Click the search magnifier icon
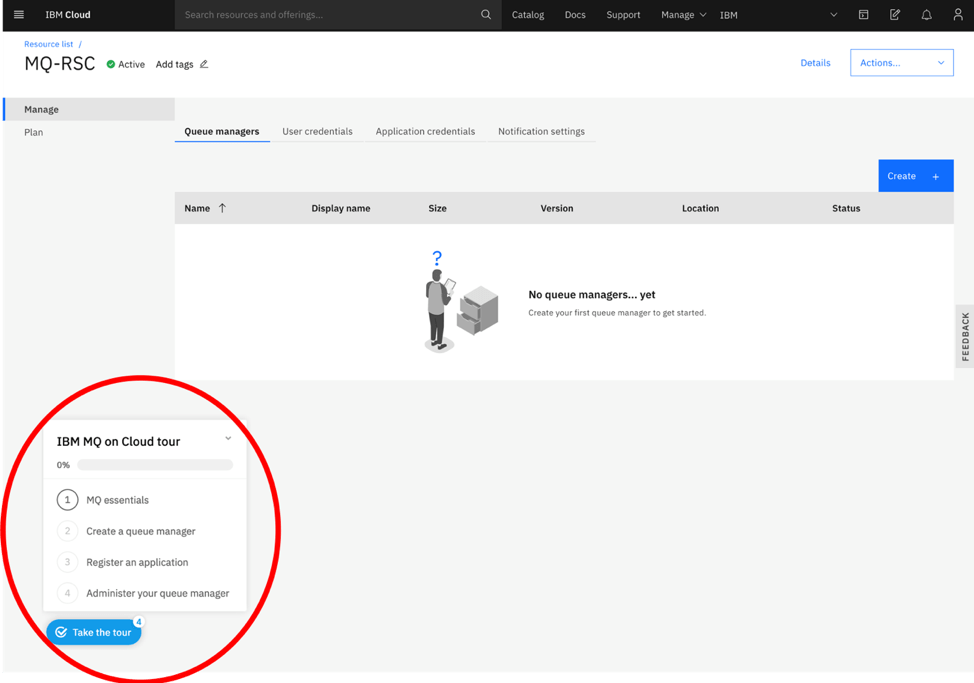 486,15
